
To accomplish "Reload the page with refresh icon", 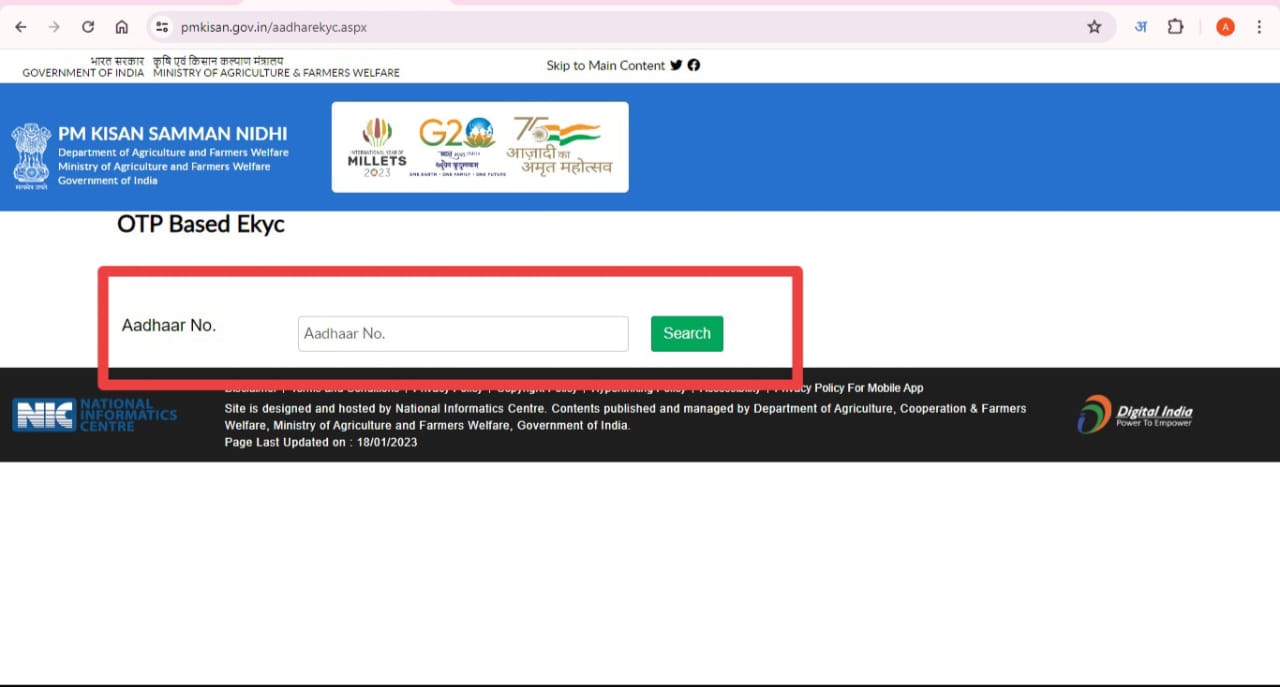I will coord(88,27).
